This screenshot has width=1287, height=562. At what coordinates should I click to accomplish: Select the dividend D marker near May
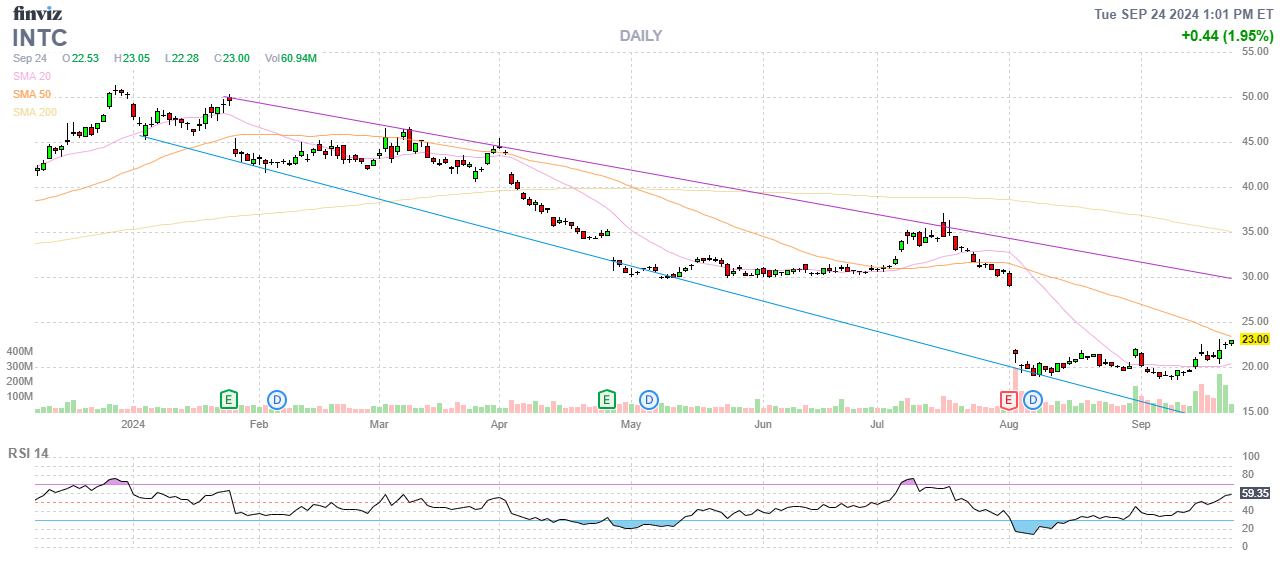pos(649,399)
